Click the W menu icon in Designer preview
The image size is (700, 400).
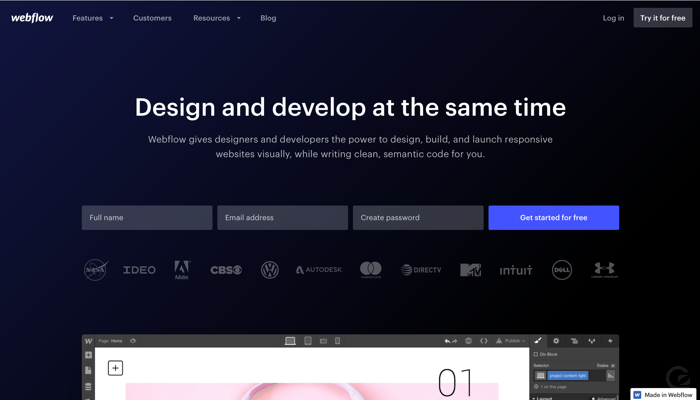(x=88, y=341)
